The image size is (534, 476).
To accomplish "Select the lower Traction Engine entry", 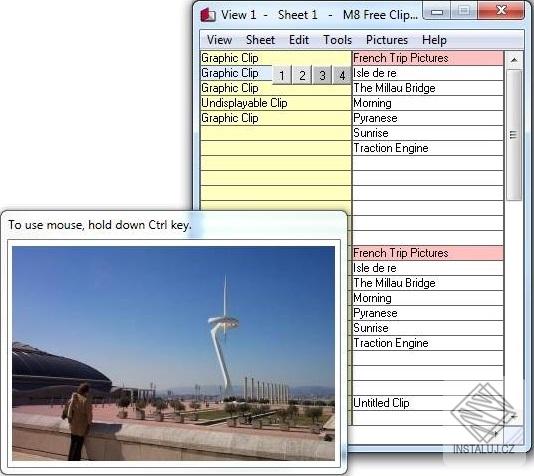I will click(428, 343).
